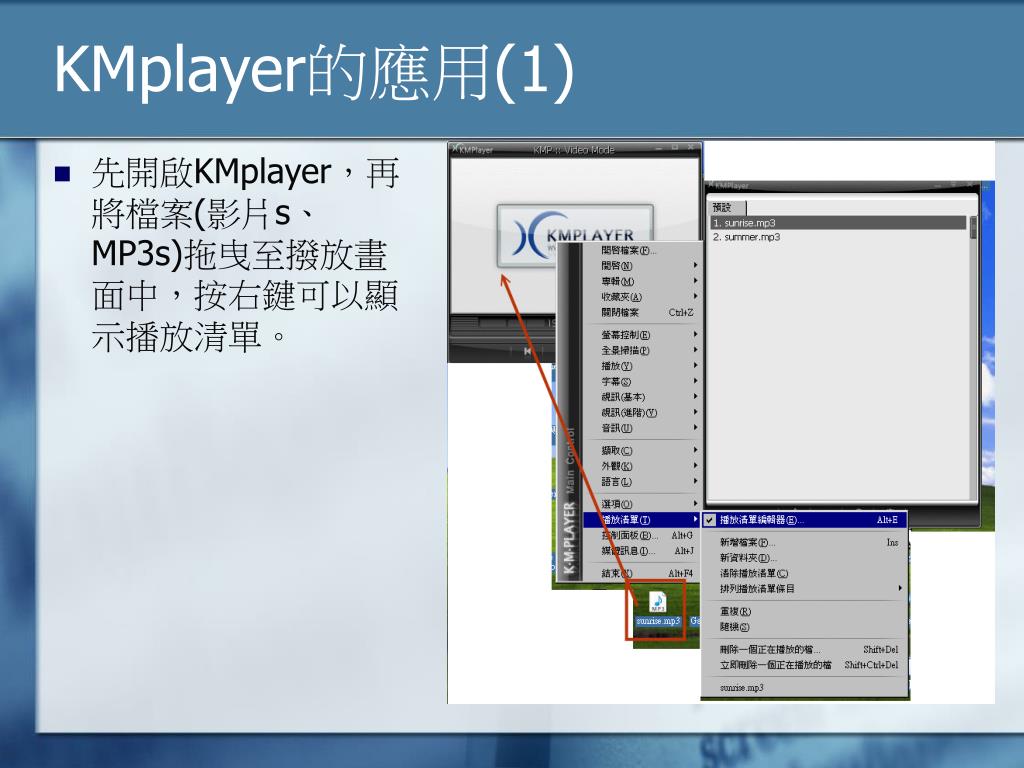Open the 擷取(C) submenu

[641, 451]
